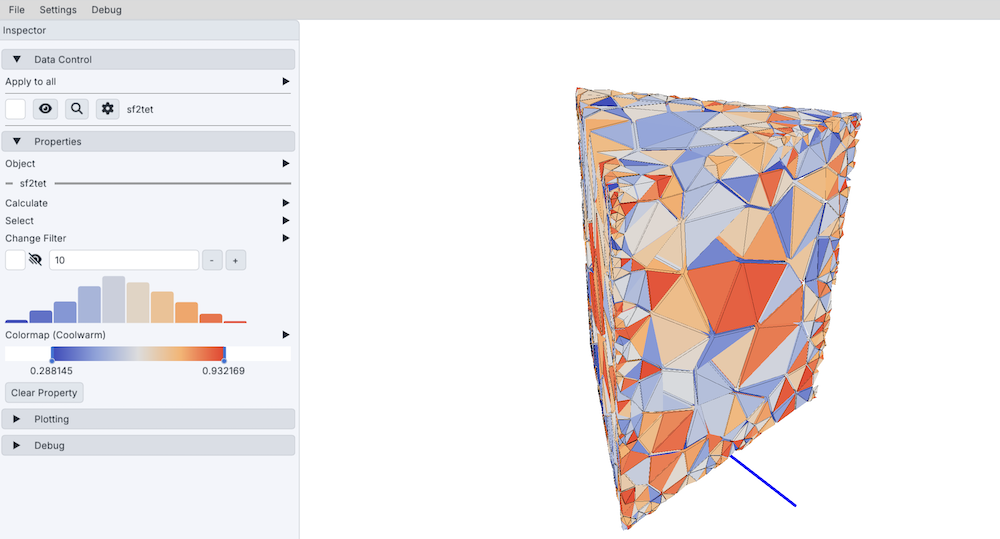Screen dimensions: 1000x539
Task: Click the tallest histogram bar
Action: coord(114,300)
